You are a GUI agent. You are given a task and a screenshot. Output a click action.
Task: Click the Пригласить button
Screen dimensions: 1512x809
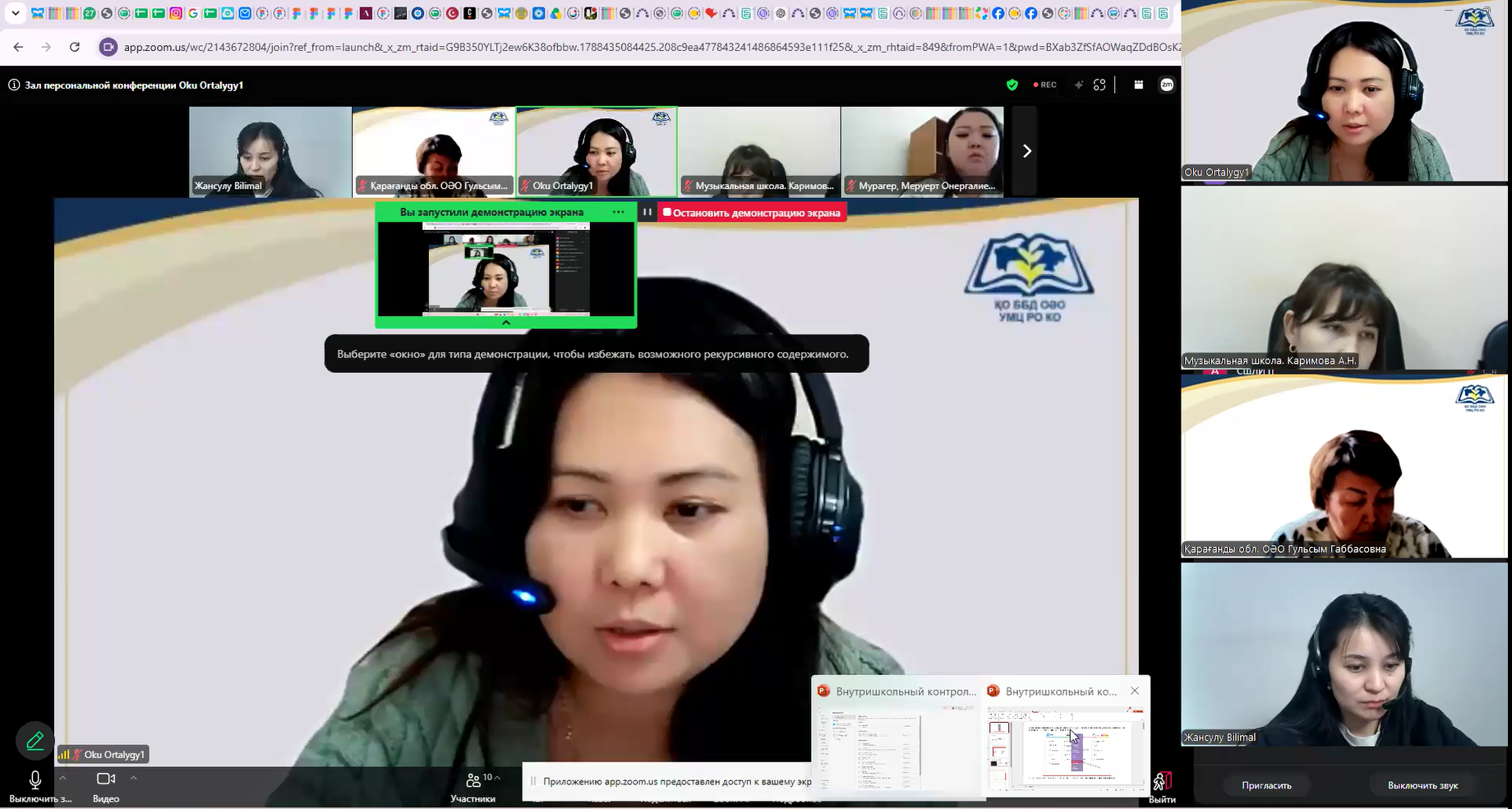1266,785
